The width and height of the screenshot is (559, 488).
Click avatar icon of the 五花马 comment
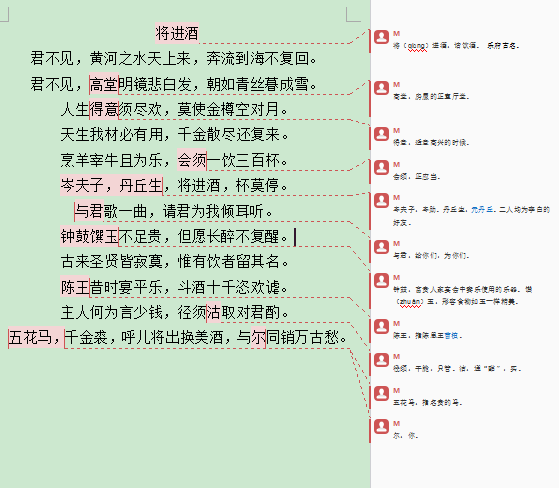(381, 394)
